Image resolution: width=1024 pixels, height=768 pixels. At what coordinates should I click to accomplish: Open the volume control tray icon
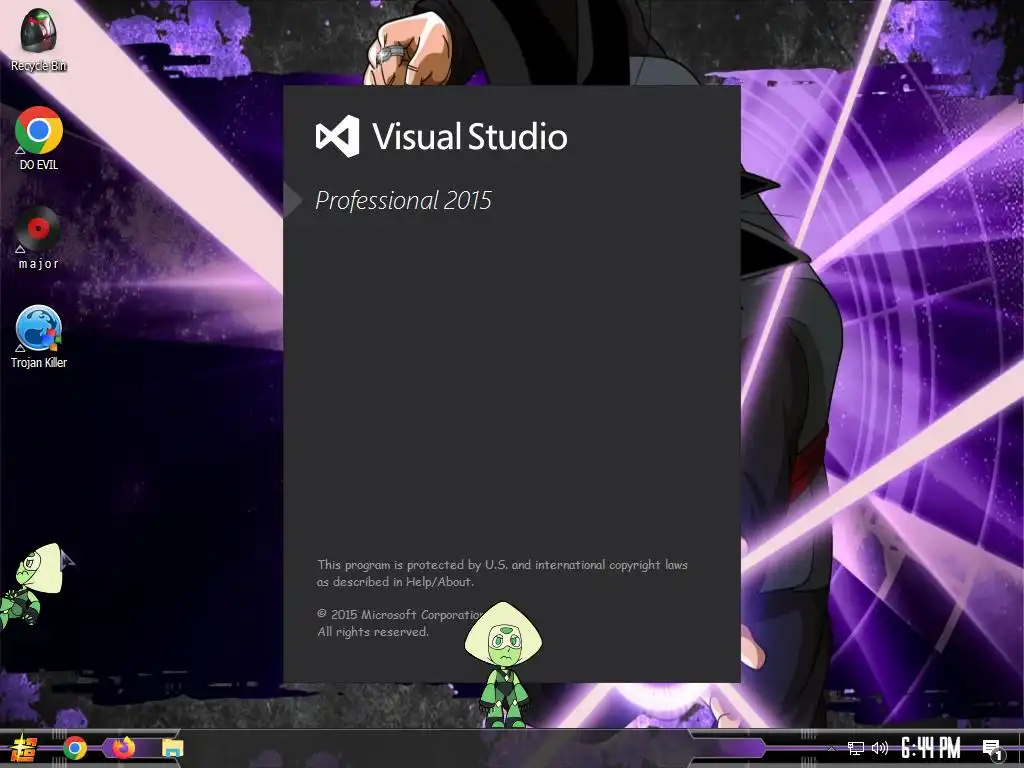pyautogui.click(x=880, y=748)
